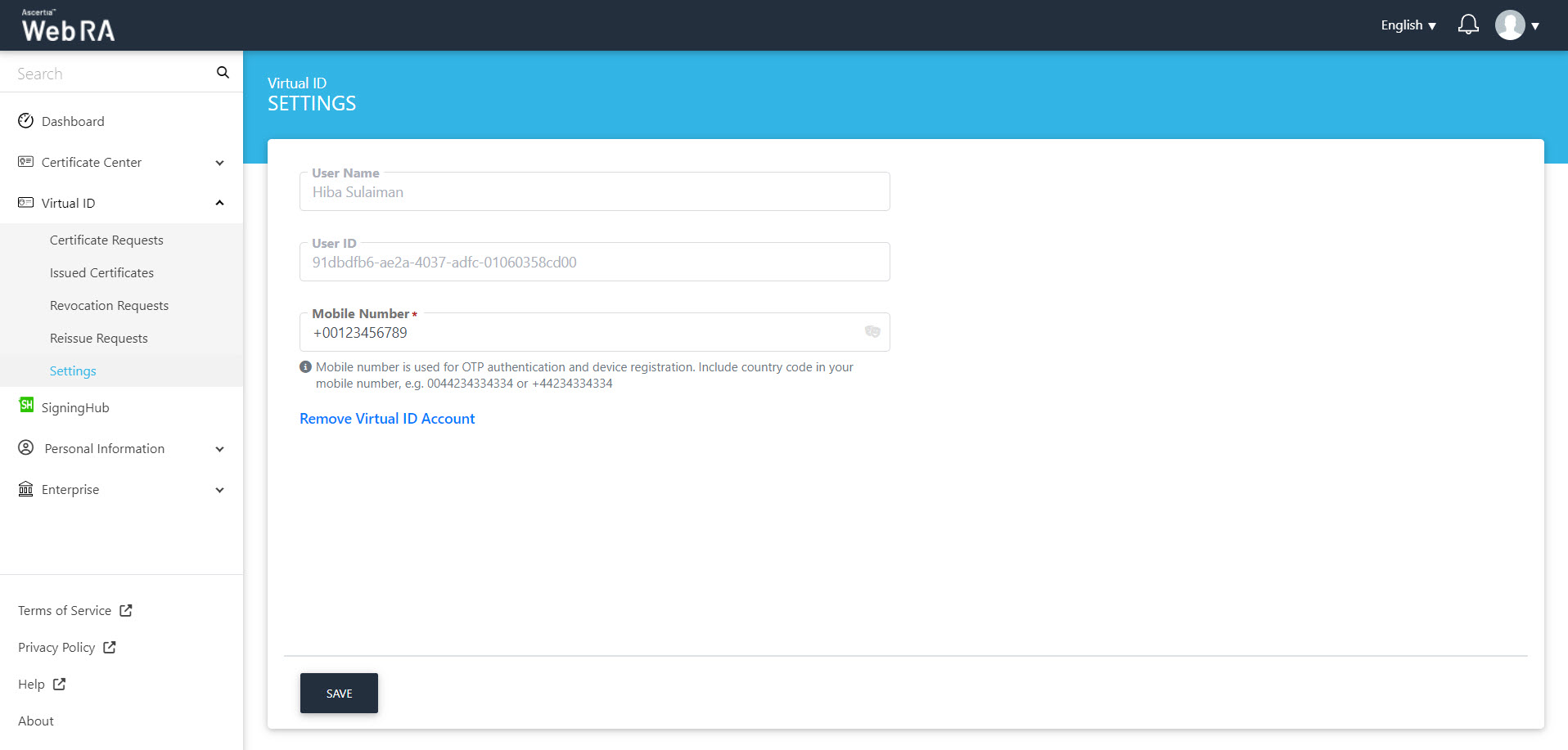The height and width of the screenshot is (750, 1568).
Task: Click the icon inside Mobile Number field
Action: click(872, 331)
